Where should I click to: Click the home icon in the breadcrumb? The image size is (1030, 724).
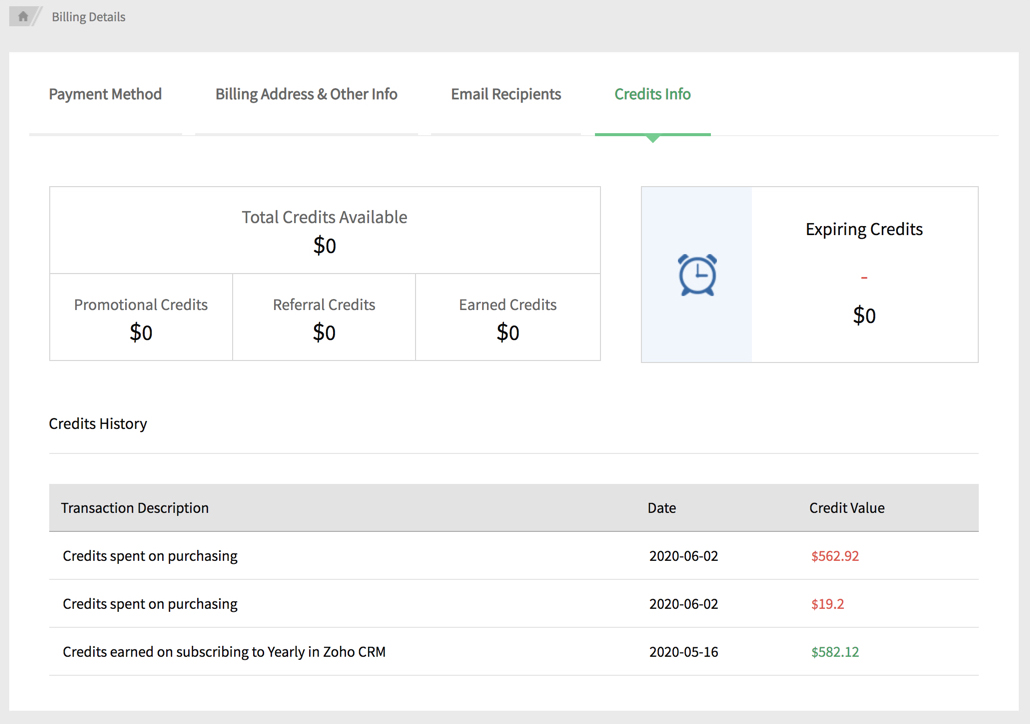[24, 16]
